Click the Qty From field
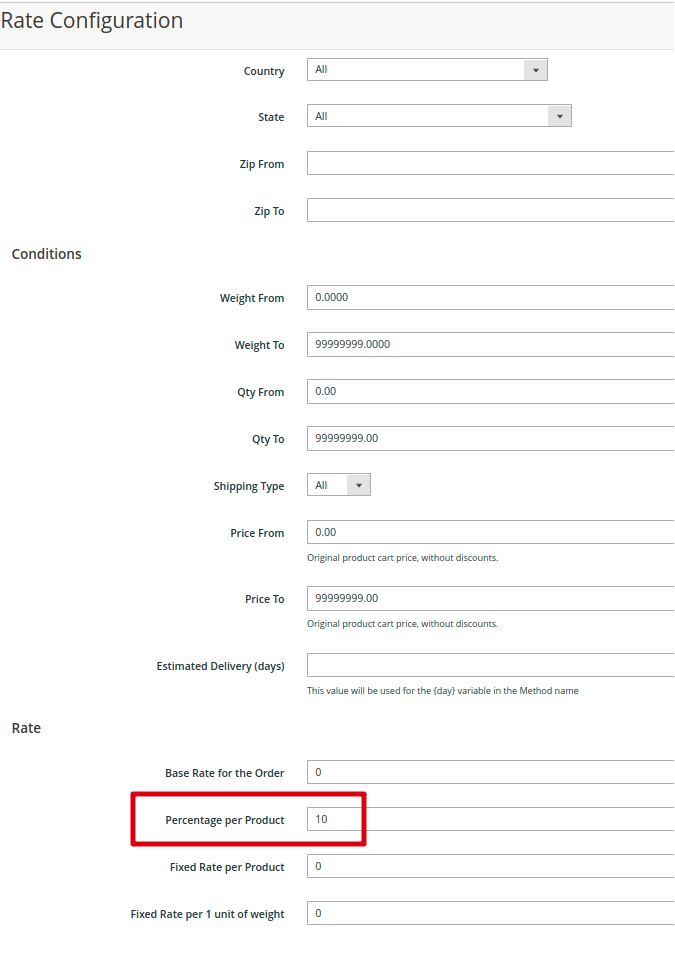 tap(490, 391)
